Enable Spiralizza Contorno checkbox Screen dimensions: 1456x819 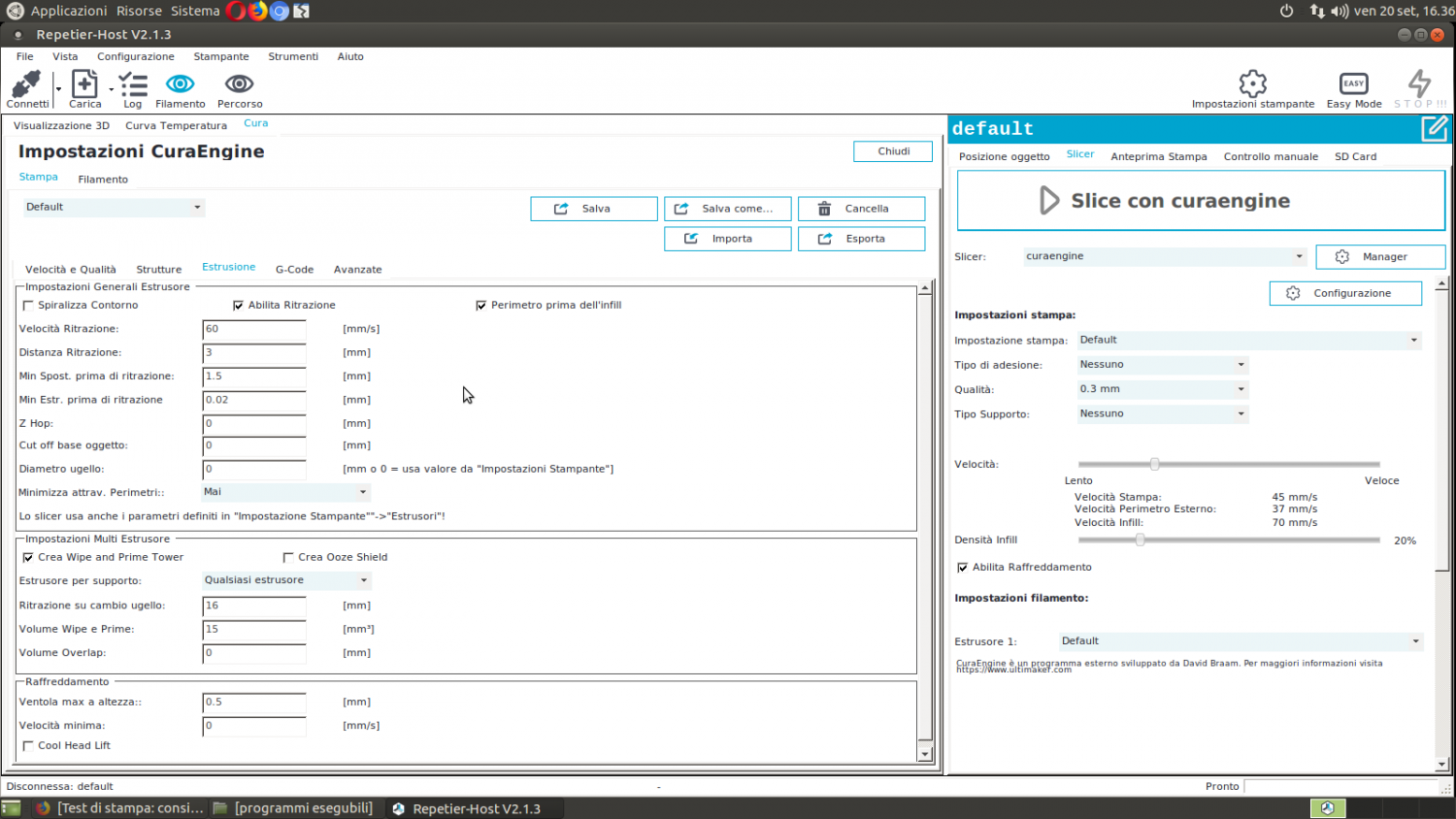point(28,306)
